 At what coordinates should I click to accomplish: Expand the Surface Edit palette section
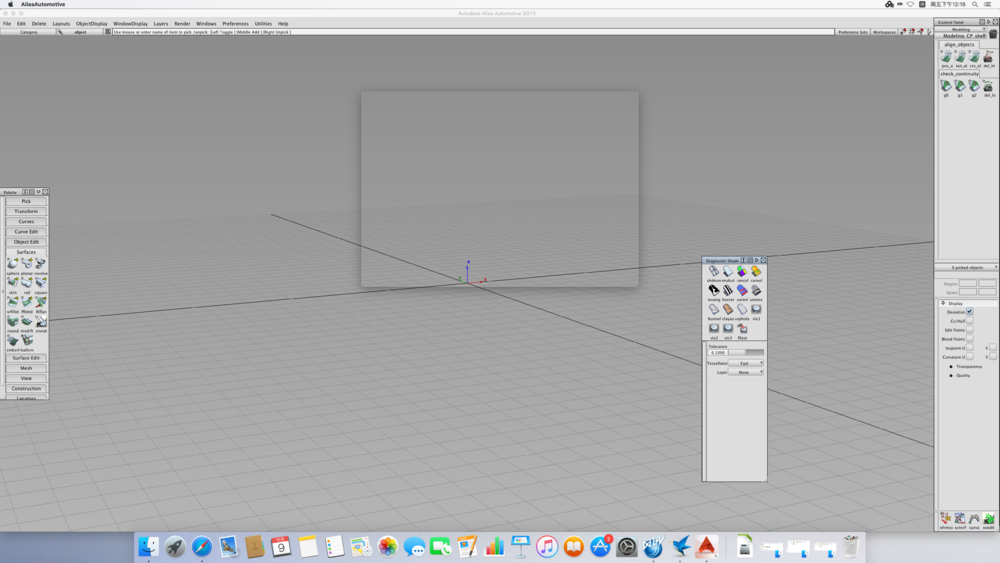(x=26, y=358)
